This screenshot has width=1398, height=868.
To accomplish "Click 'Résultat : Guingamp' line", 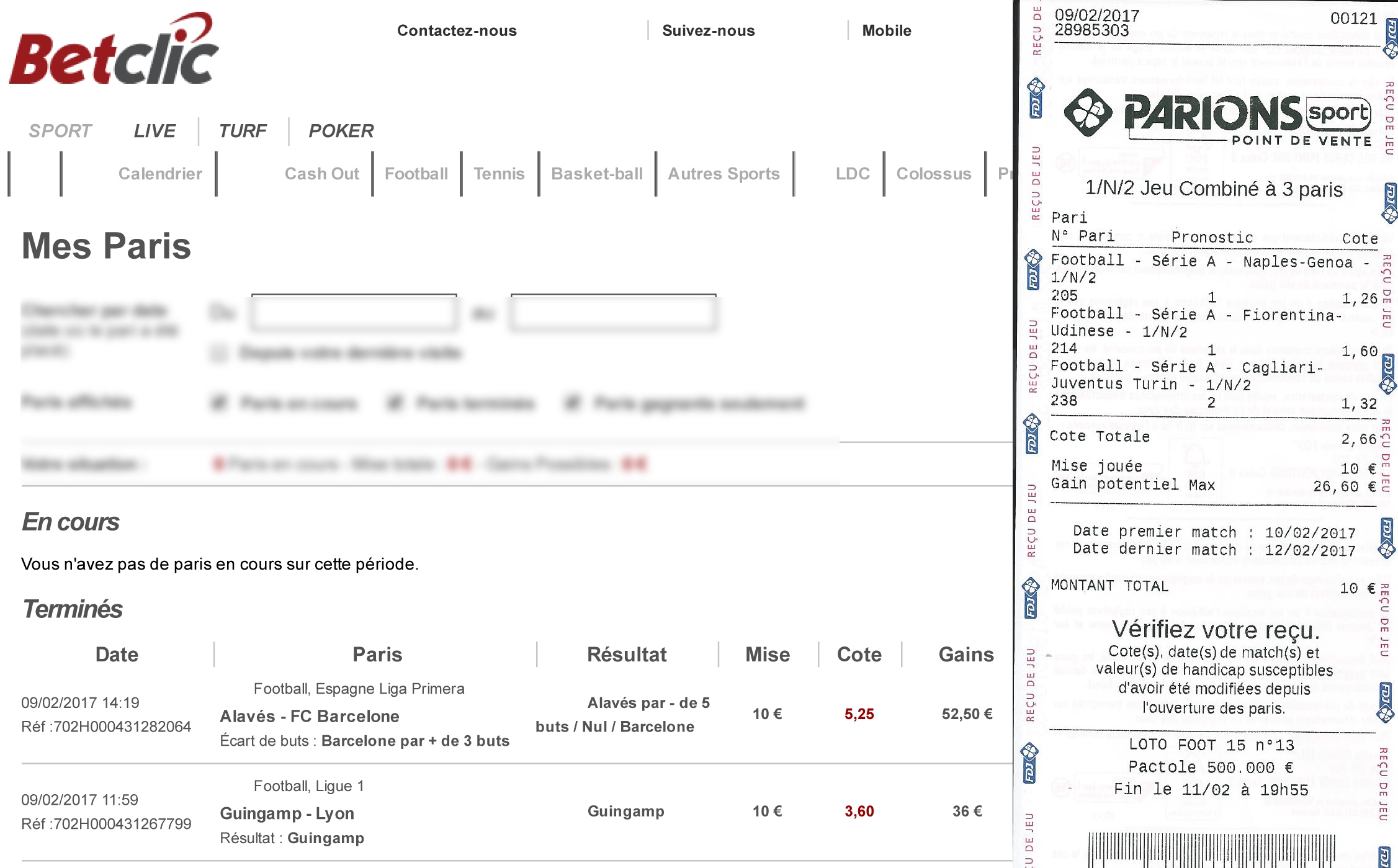I will pos(292,838).
